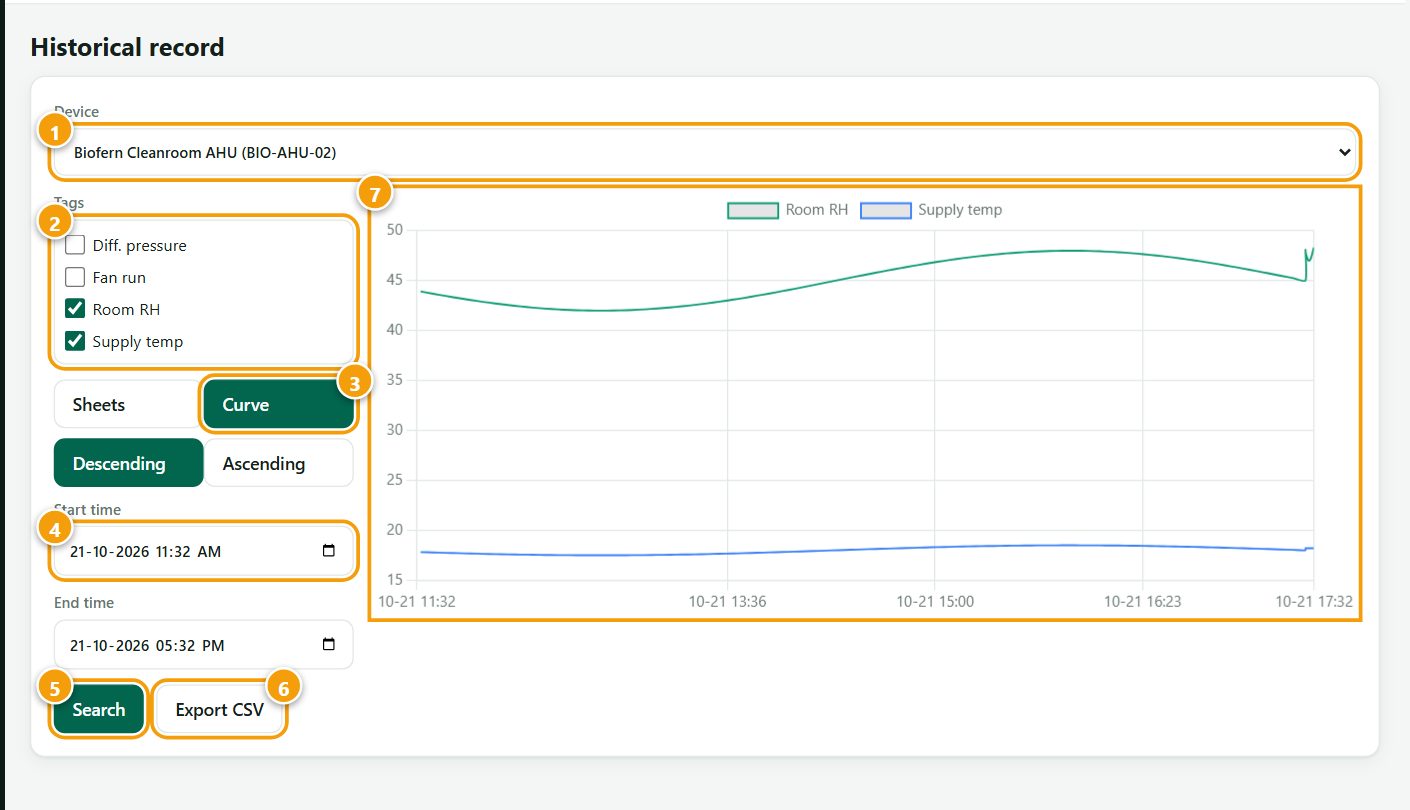The width and height of the screenshot is (1410, 810).
Task: Focus the Start time input field
Action: (204, 551)
